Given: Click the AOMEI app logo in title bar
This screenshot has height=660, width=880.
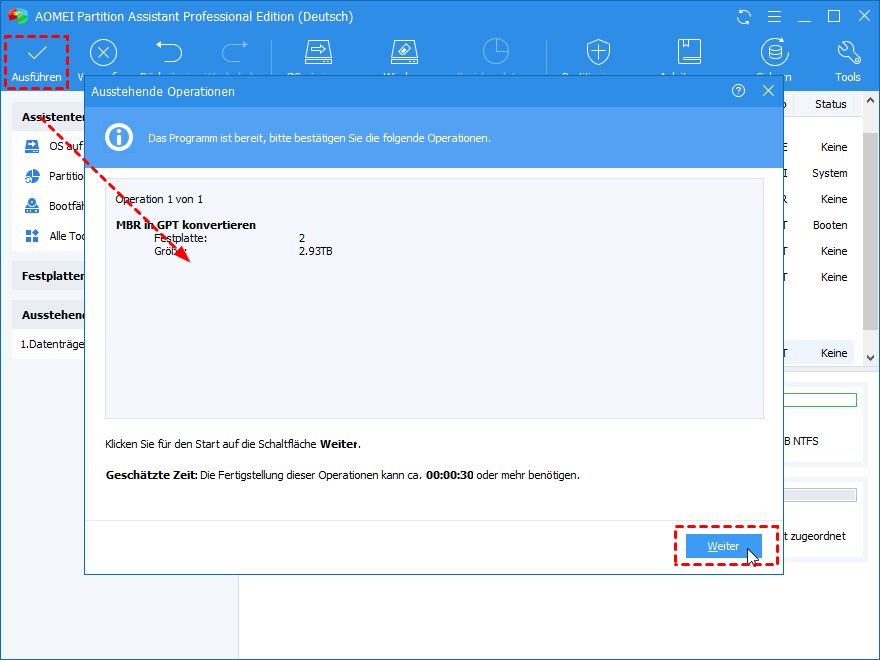Looking at the screenshot, I should [x=18, y=16].
